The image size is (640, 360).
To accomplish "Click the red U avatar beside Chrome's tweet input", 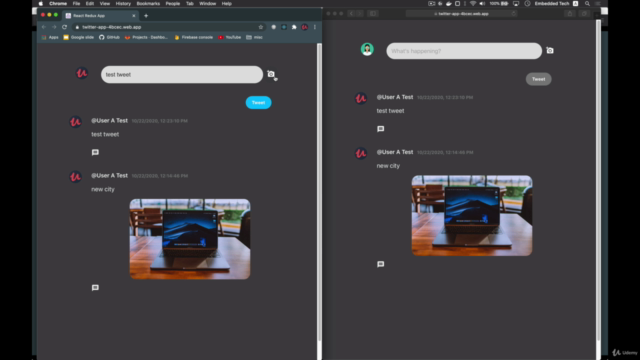I will click(x=82, y=73).
